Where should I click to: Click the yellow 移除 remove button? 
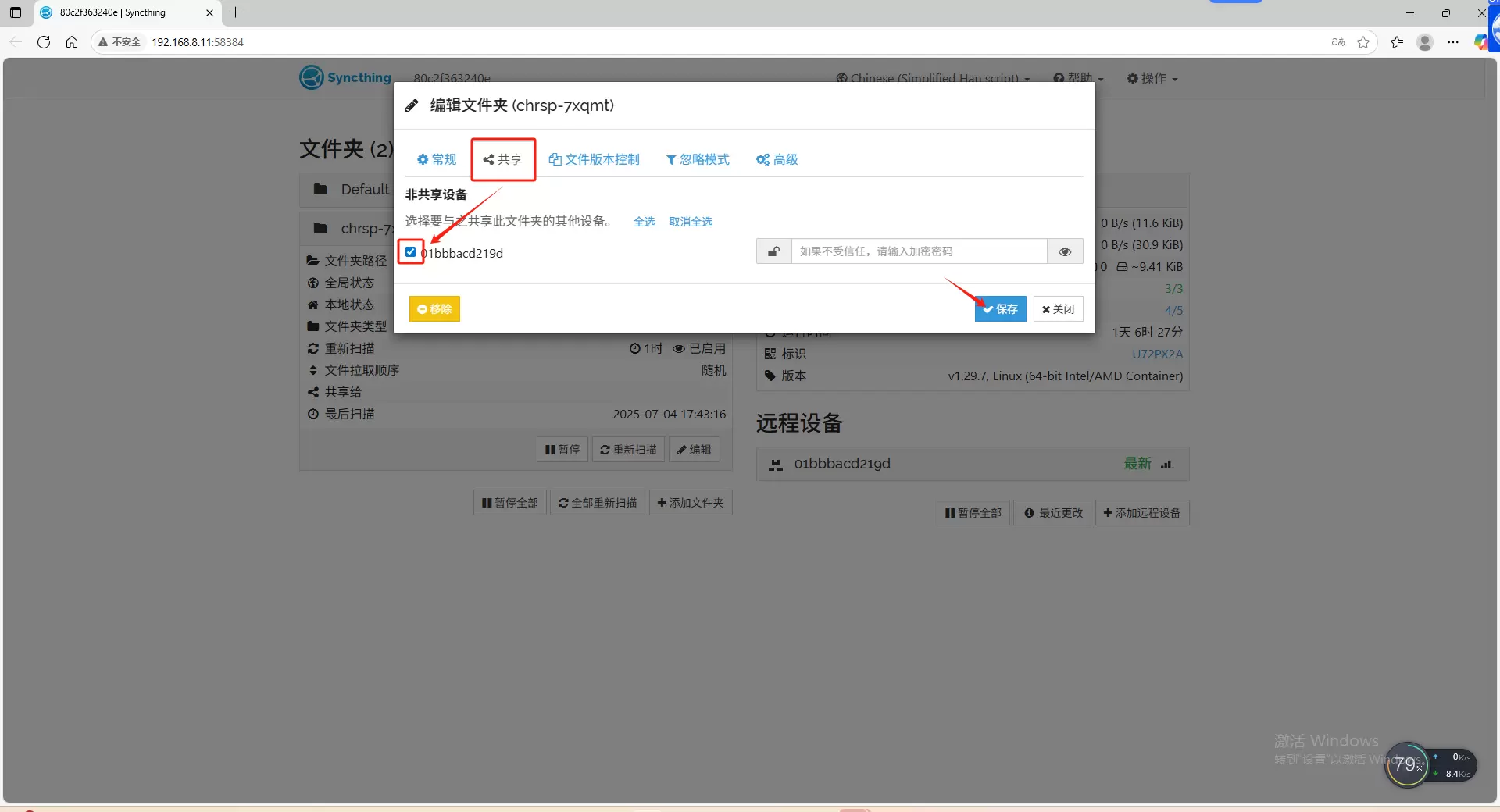[434, 309]
